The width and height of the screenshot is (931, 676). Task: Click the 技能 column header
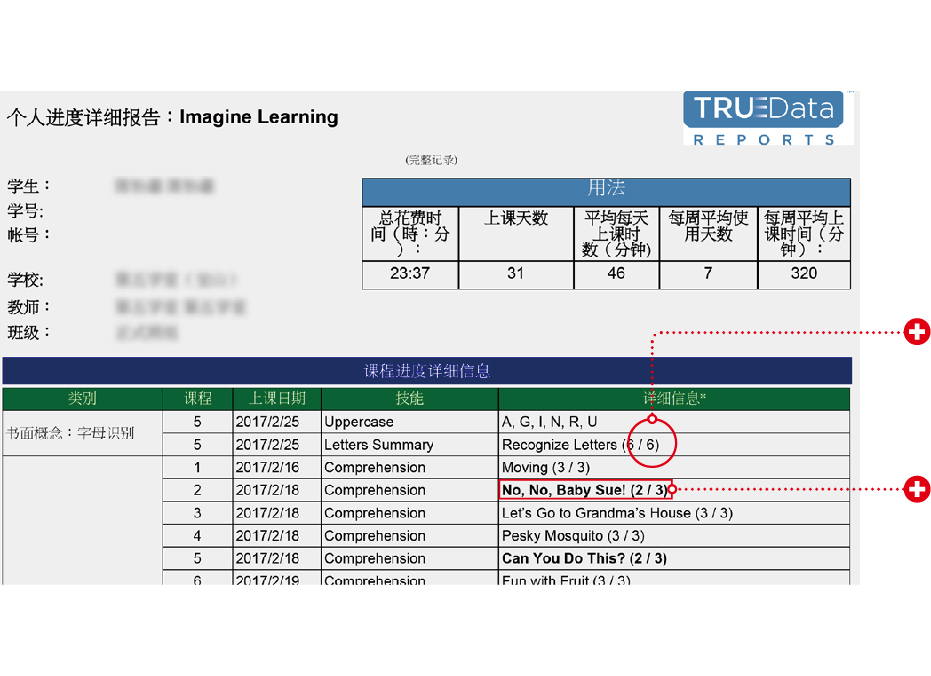coord(410,399)
